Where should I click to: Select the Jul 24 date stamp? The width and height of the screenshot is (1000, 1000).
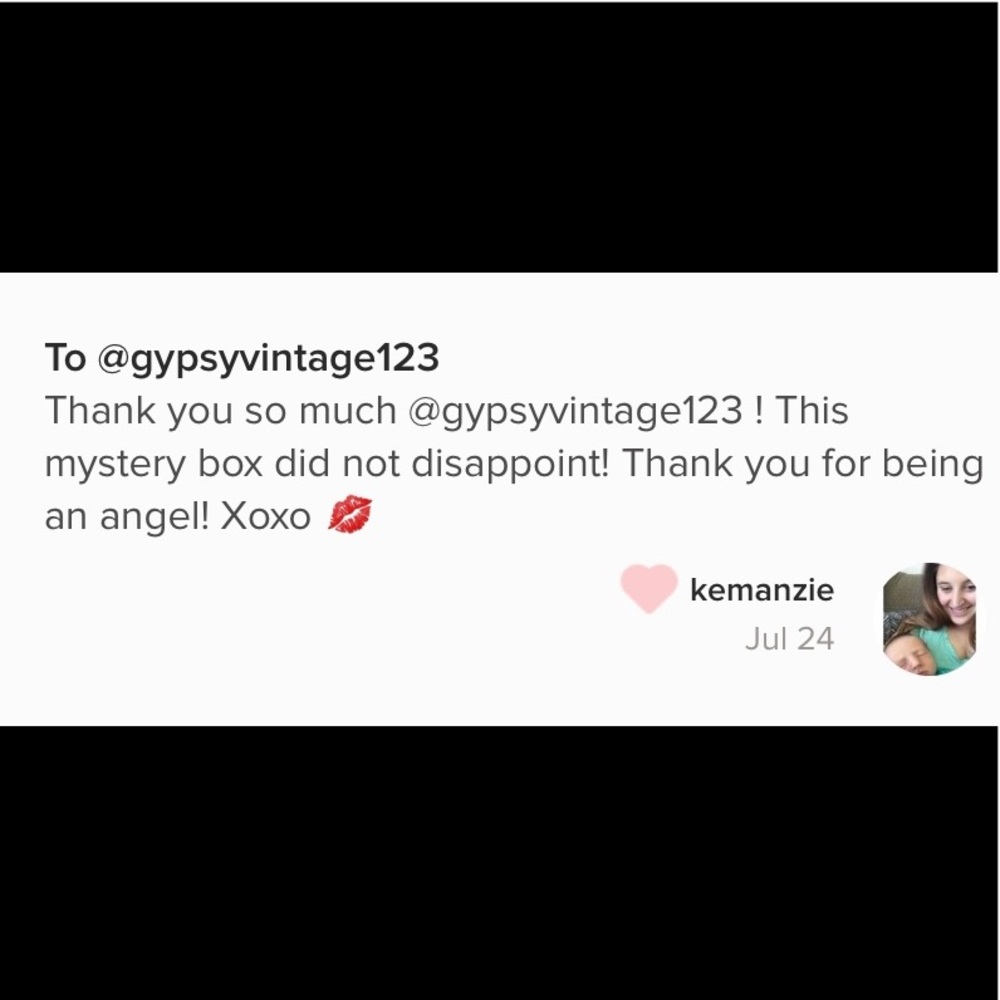pyautogui.click(x=790, y=638)
